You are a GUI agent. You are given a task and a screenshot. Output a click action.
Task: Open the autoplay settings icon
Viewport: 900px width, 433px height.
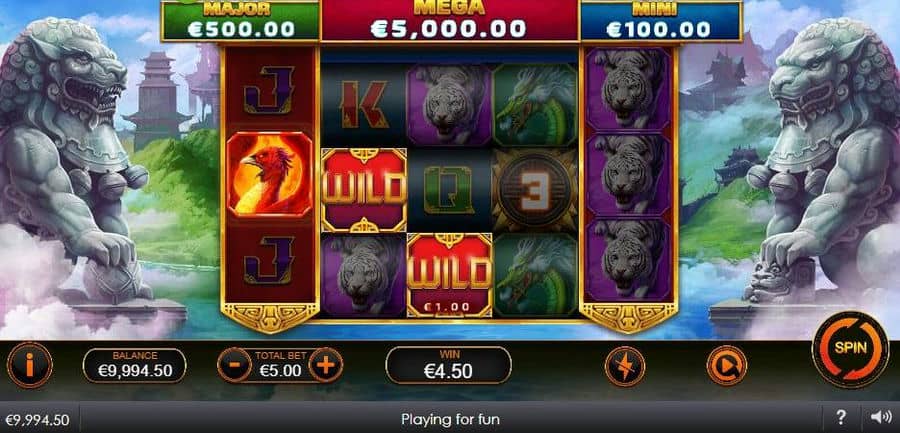click(727, 365)
